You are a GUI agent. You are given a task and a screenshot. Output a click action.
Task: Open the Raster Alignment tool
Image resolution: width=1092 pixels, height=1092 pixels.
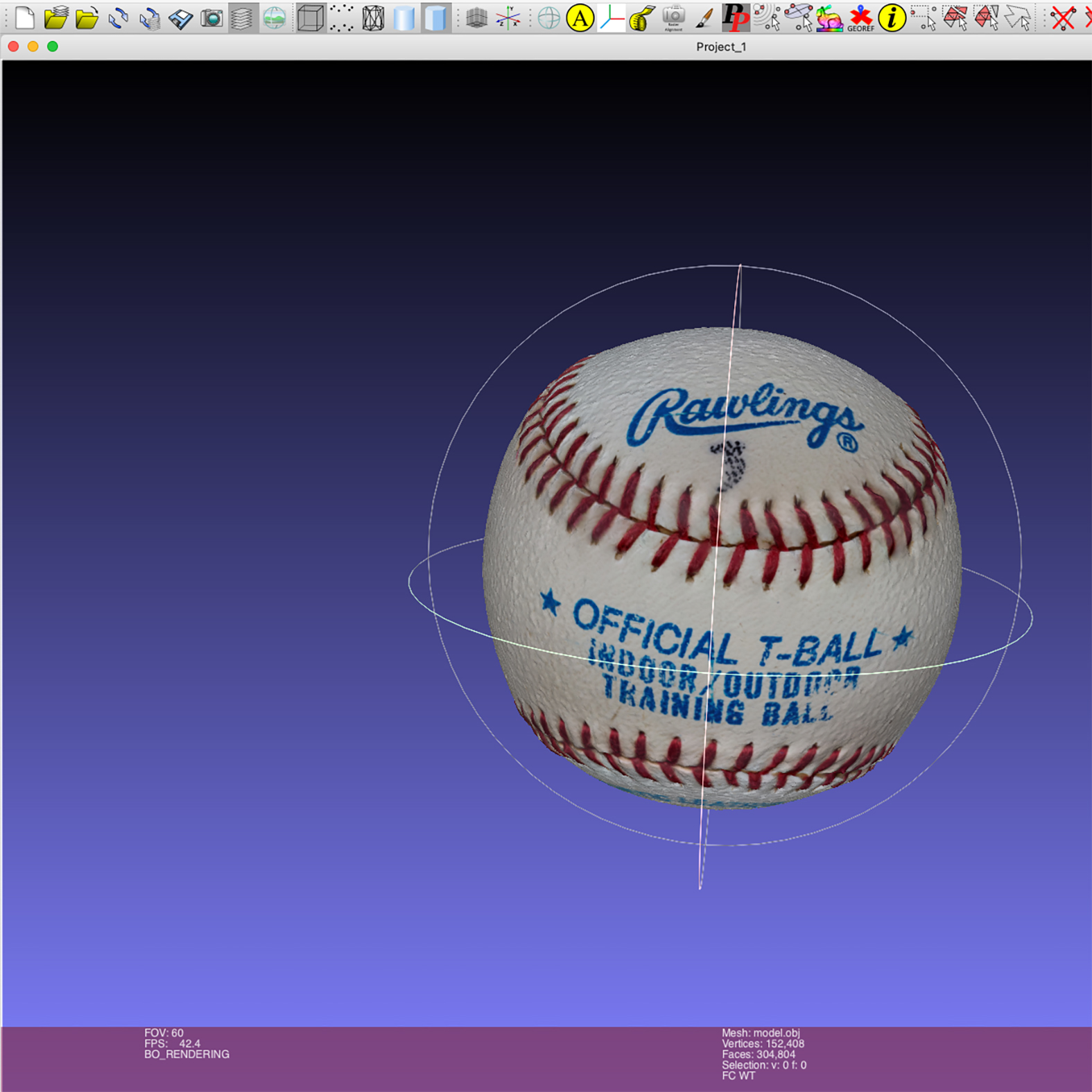[x=674, y=18]
